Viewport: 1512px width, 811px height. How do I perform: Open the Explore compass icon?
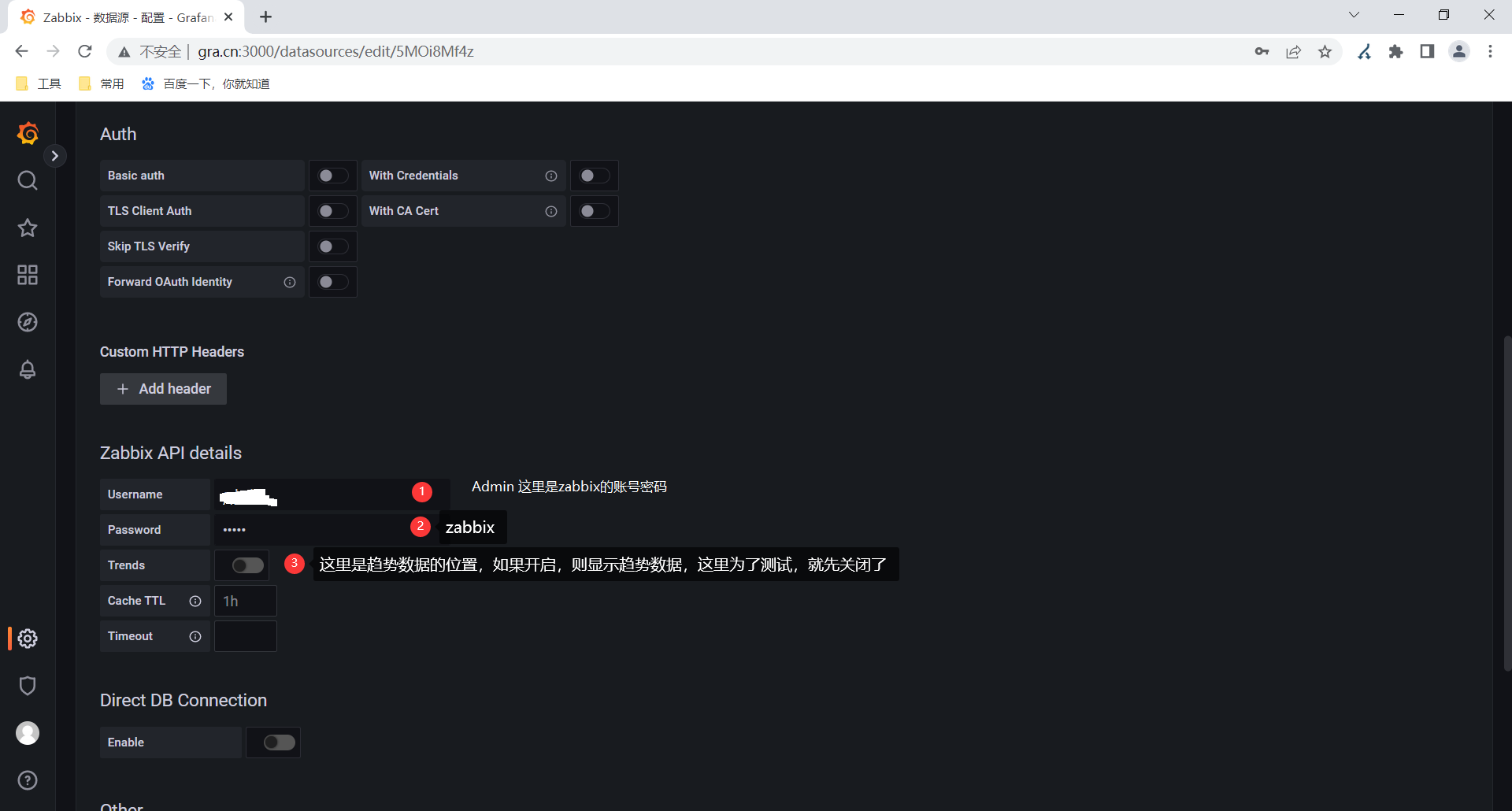pos(28,322)
